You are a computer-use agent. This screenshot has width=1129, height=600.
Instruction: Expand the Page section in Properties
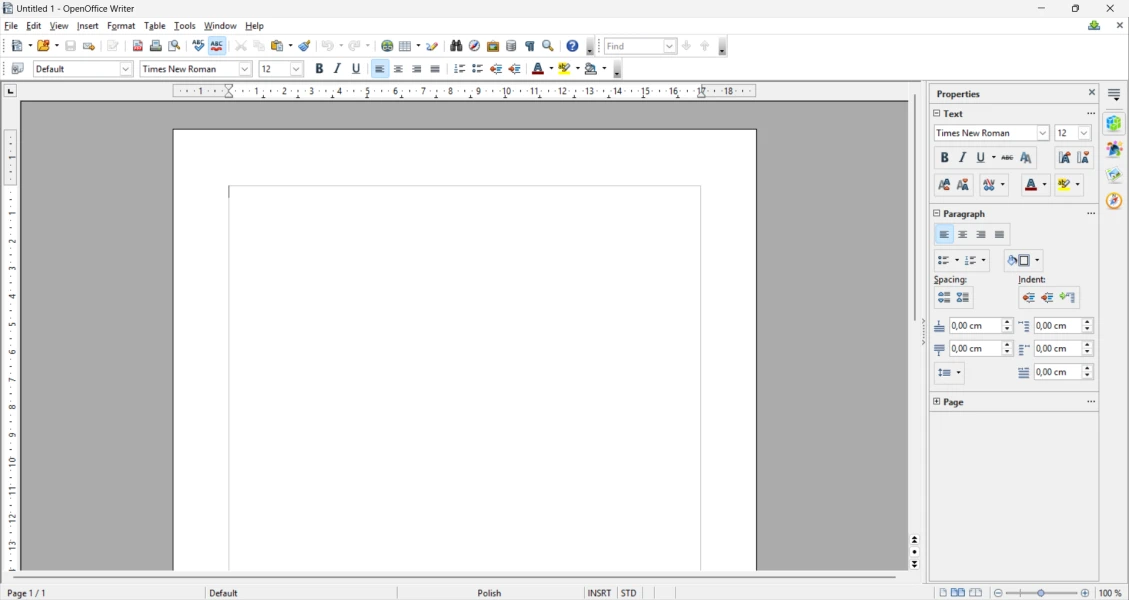[937, 402]
